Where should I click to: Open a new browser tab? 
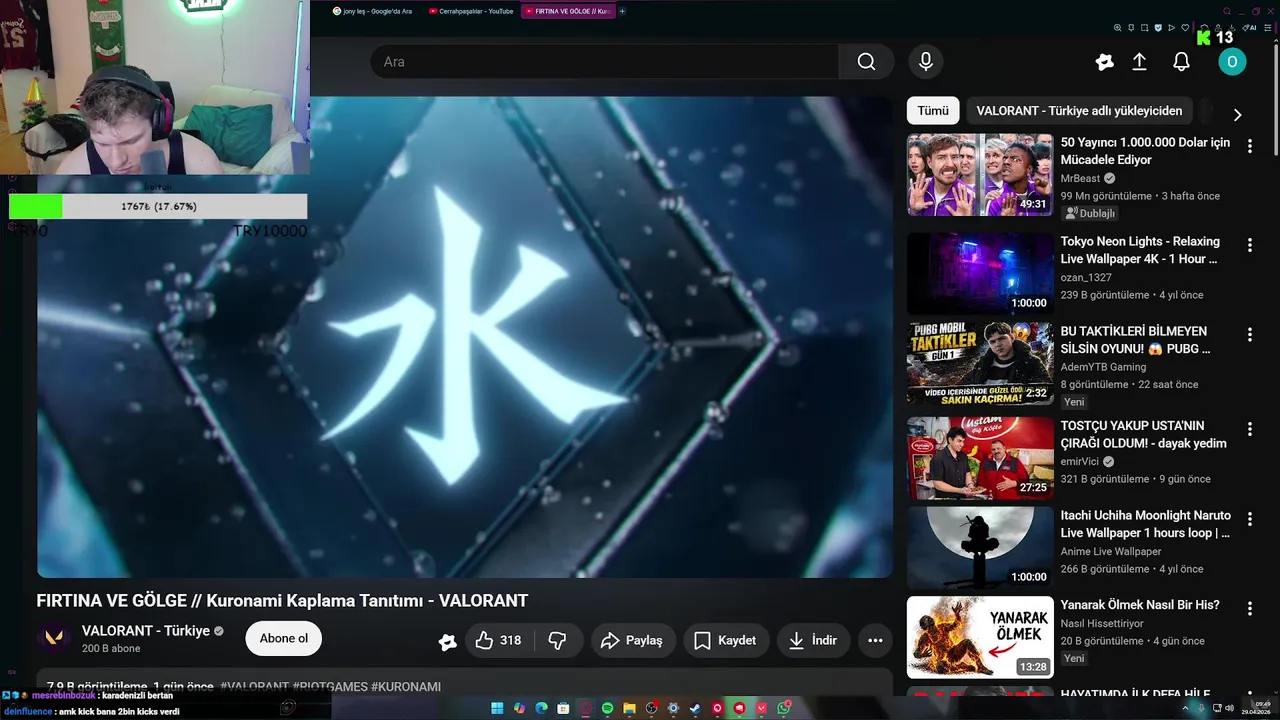[622, 11]
